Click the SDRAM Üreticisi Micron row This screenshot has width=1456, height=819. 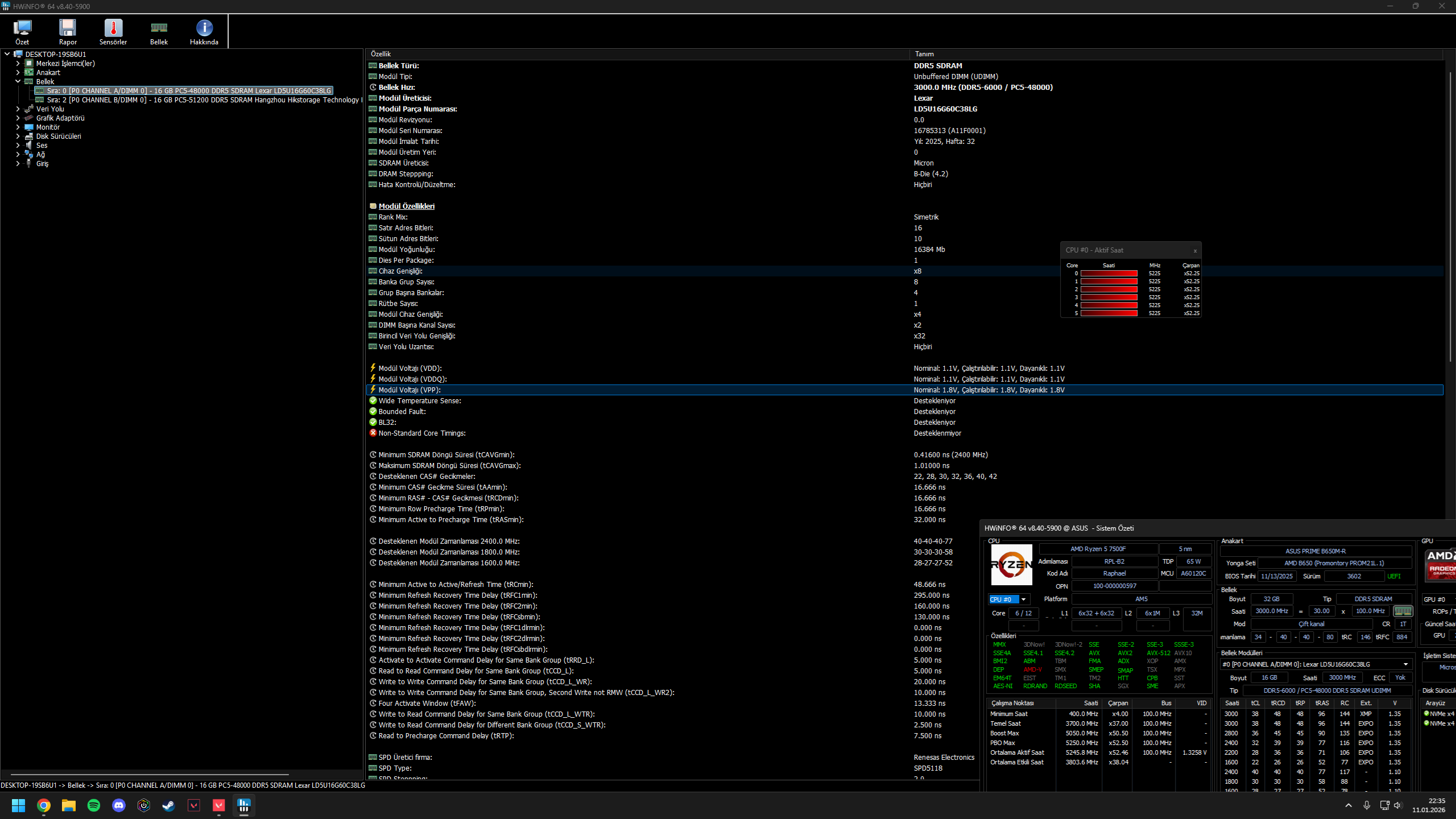point(904,163)
